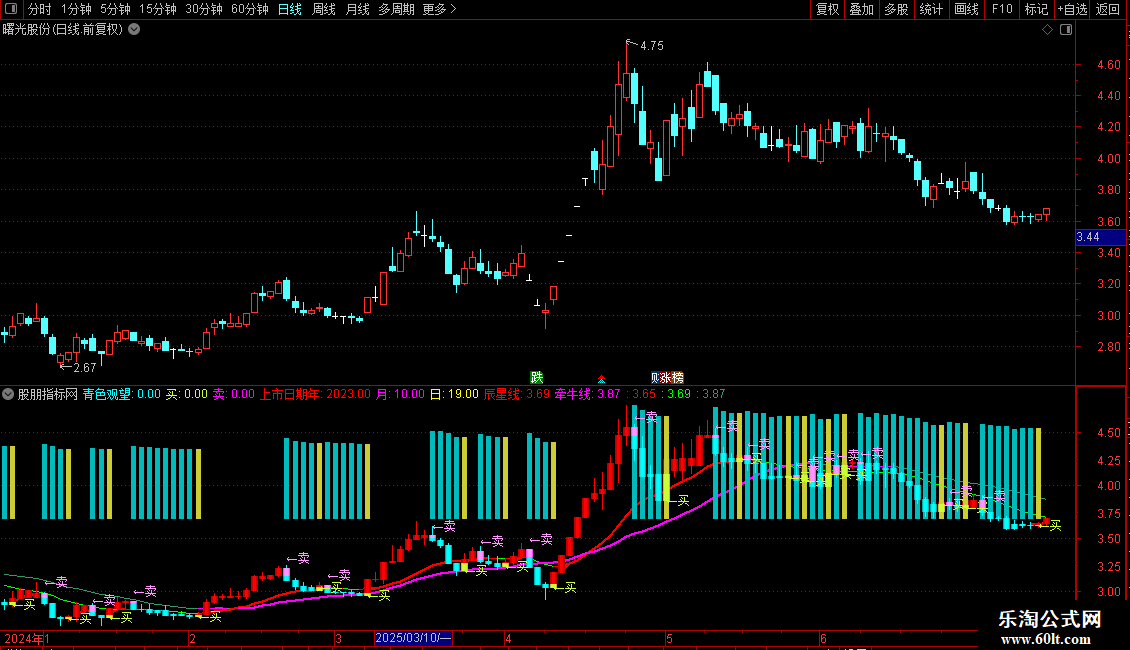
Task: Click the 2024年1 date axis label
Action: (x=27, y=638)
